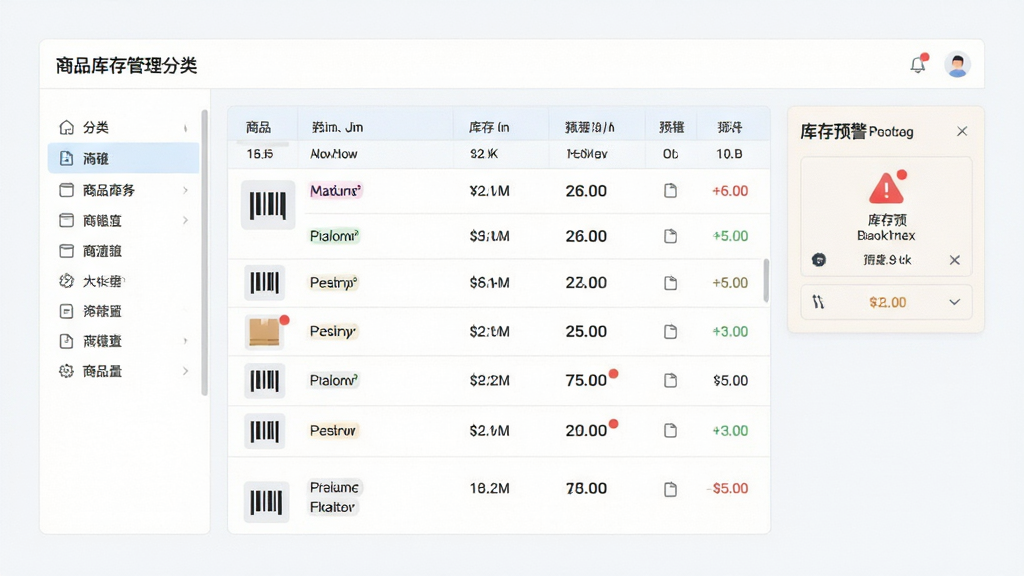Open the 分类 item with the home icon
Image resolution: width=1024 pixels, height=576 pixels.
123,127
